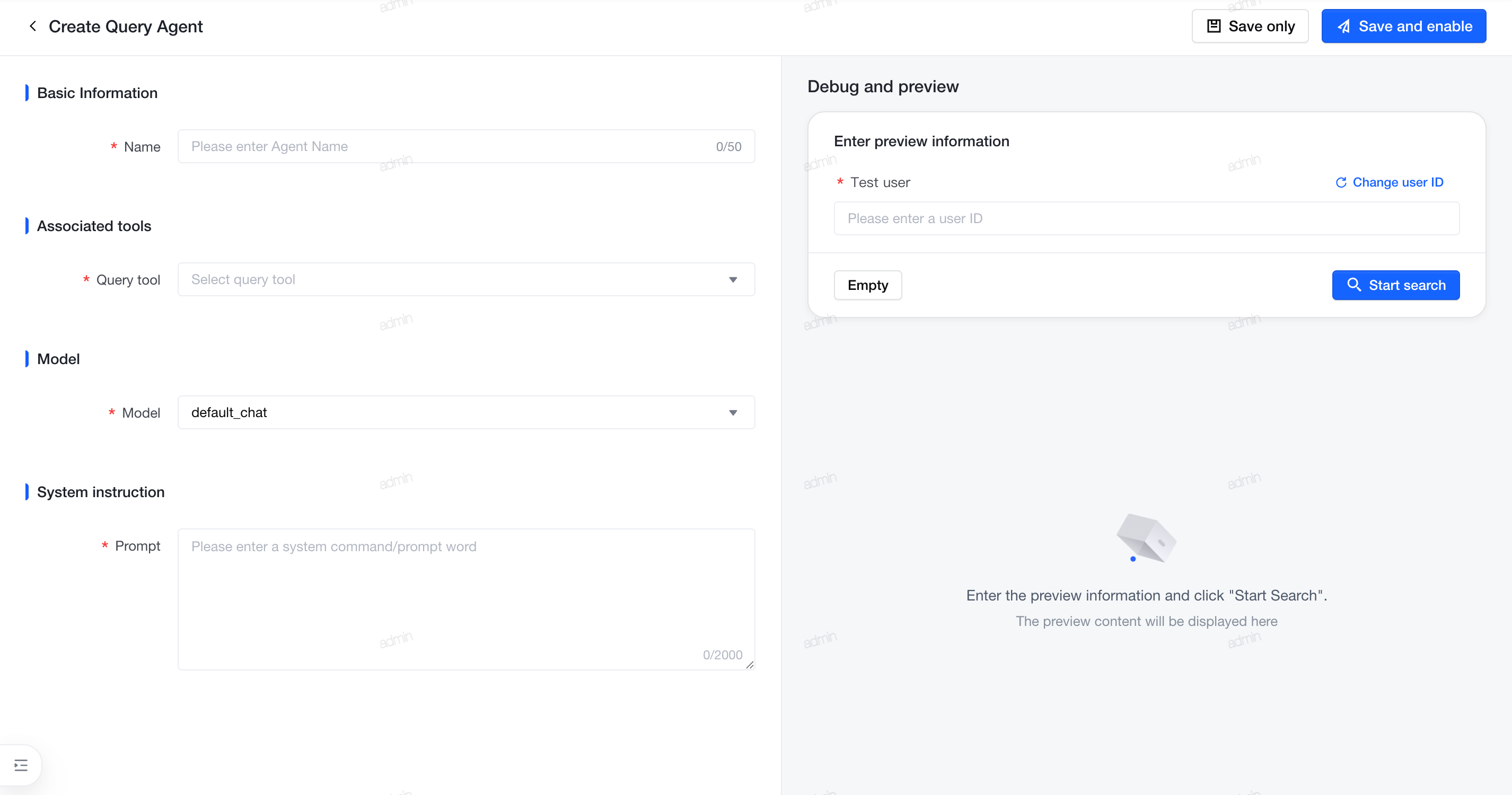Screen dimensions: 1512x795
Task: Grab the Prompt textarea resize handle
Action: (x=750, y=665)
